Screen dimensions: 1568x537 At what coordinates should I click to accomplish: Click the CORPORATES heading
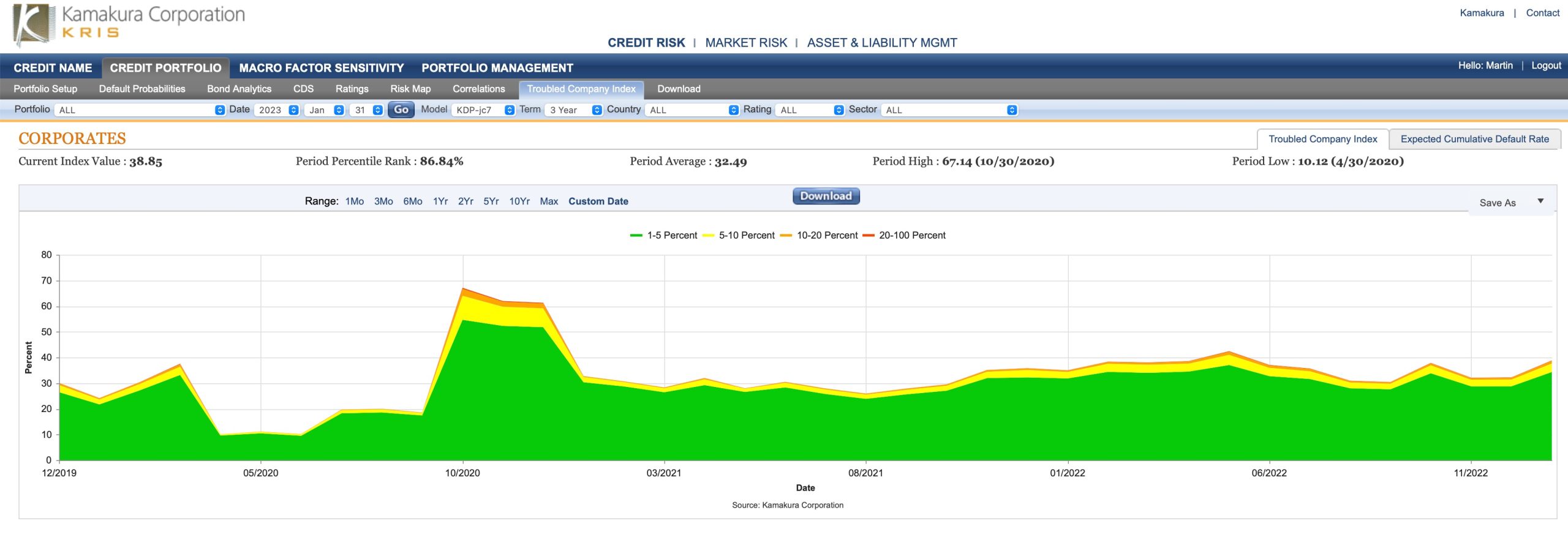coord(72,138)
